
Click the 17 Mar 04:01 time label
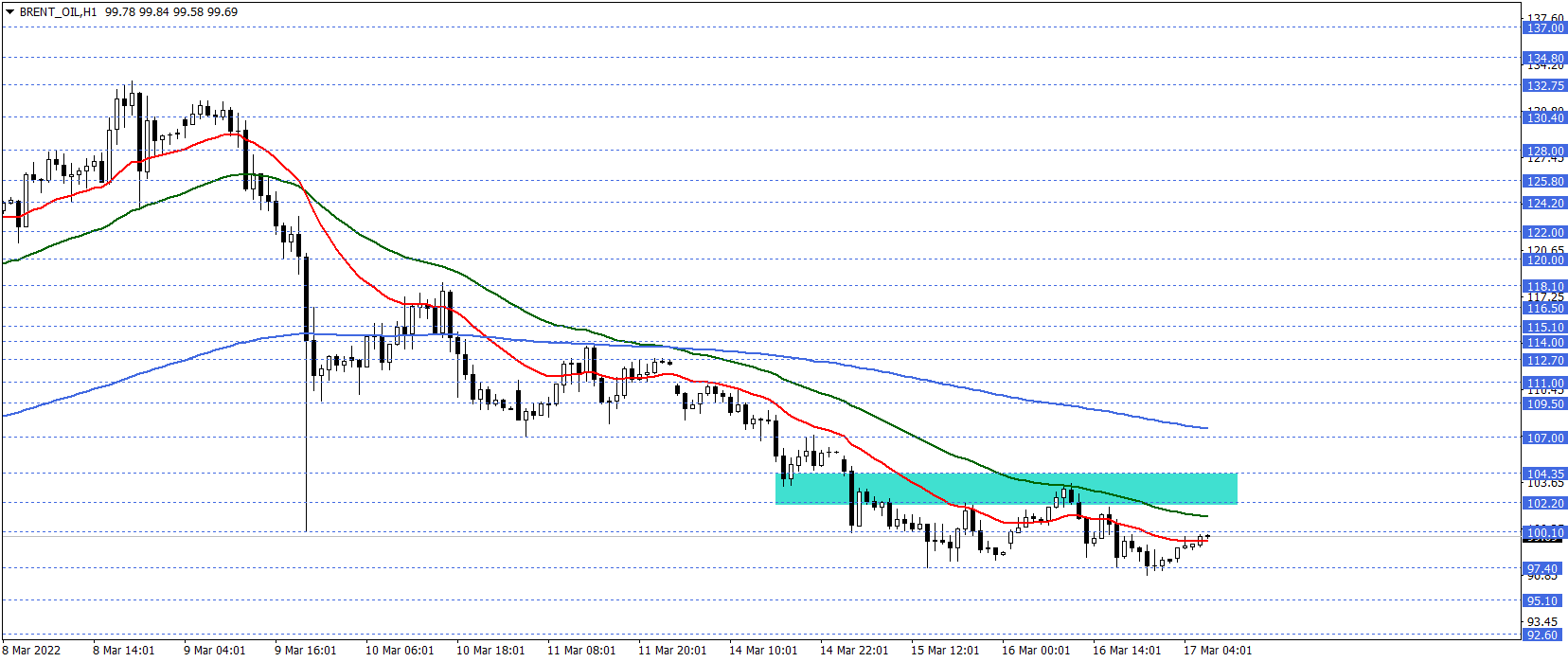[x=1218, y=651]
